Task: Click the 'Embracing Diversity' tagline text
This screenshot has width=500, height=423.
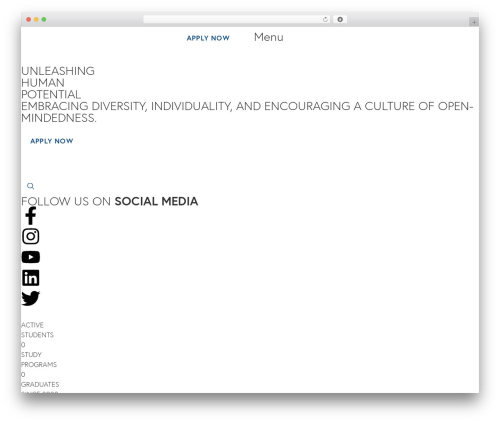Action: click(x=247, y=112)
